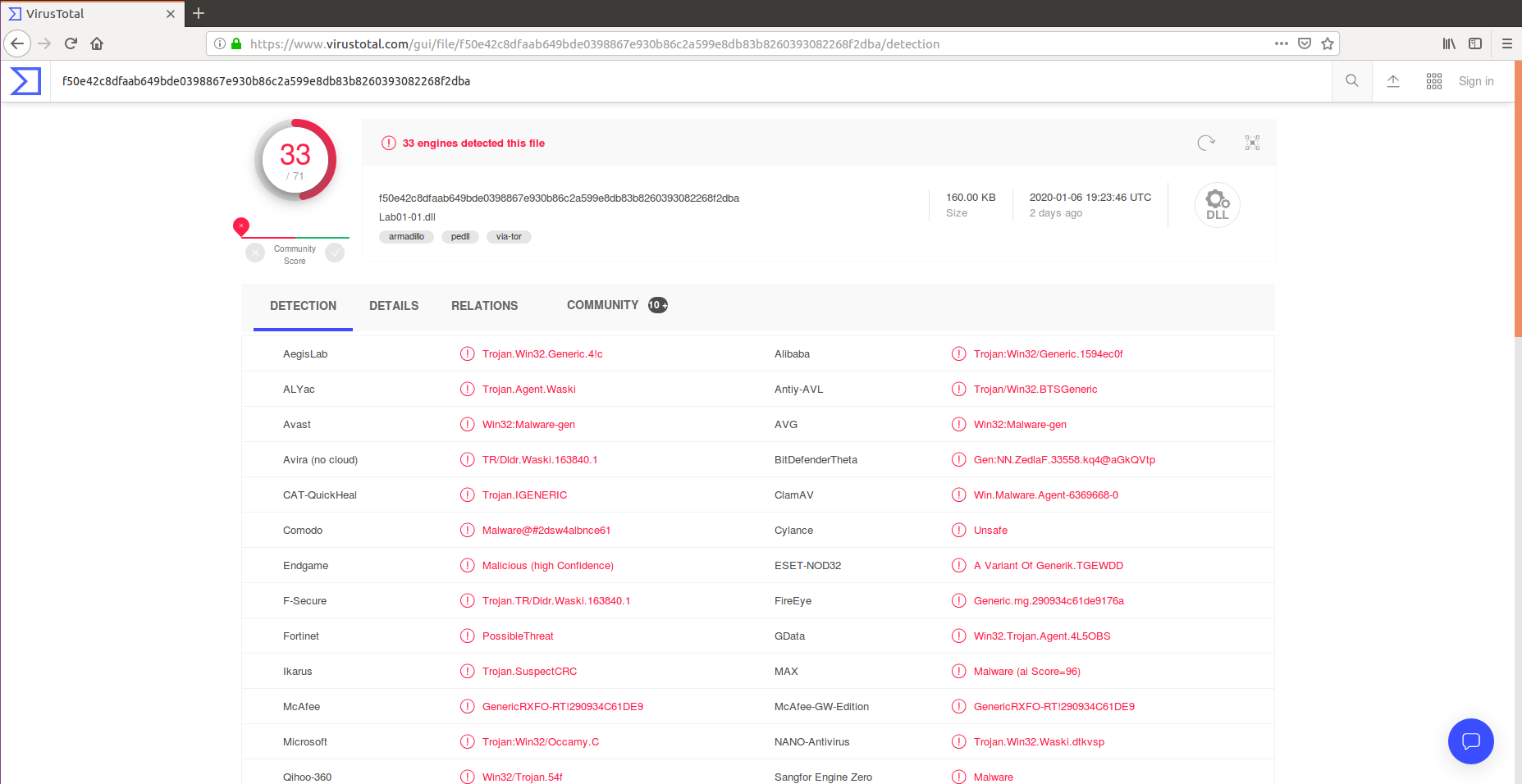Image resolution: width=1522 pixels, height=784 pixels.
Task: Open a new browser tab
Action: pyautogui.click(x=199, y=13)
